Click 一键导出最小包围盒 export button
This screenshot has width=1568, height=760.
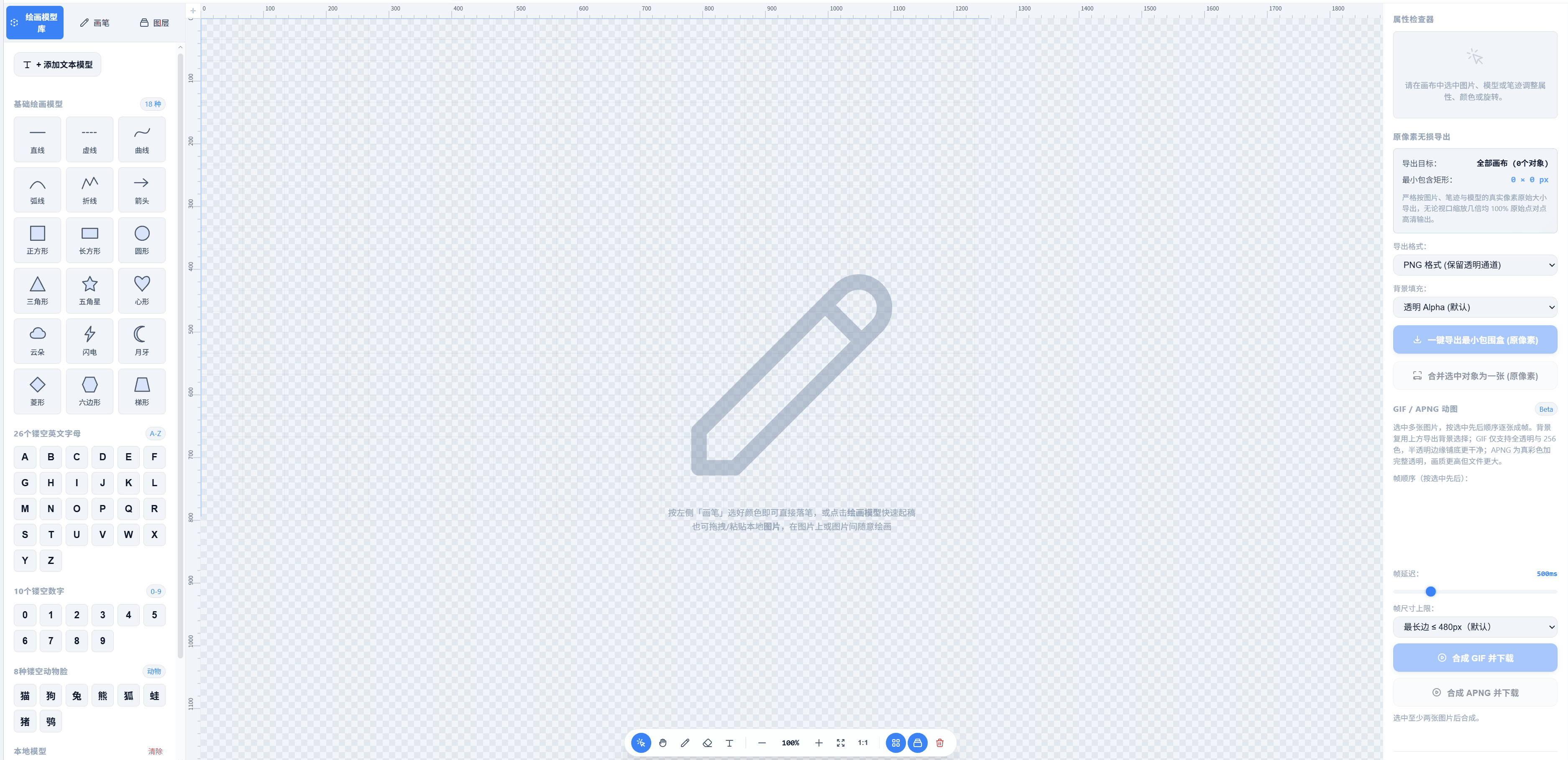[x=1475, y=339]
